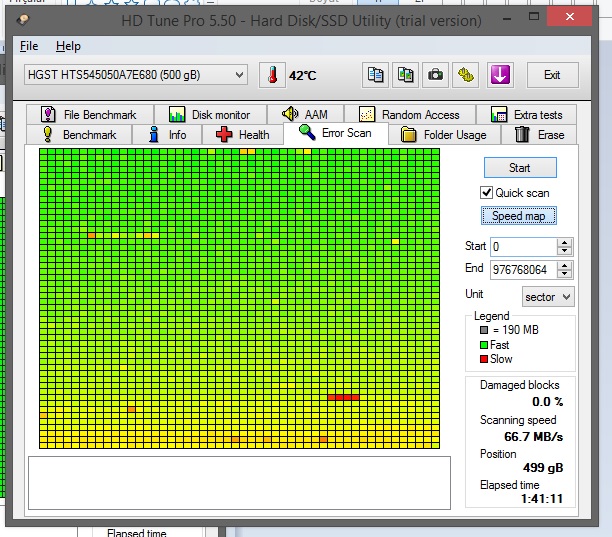Decrease the End sector value

coord(564,274)
